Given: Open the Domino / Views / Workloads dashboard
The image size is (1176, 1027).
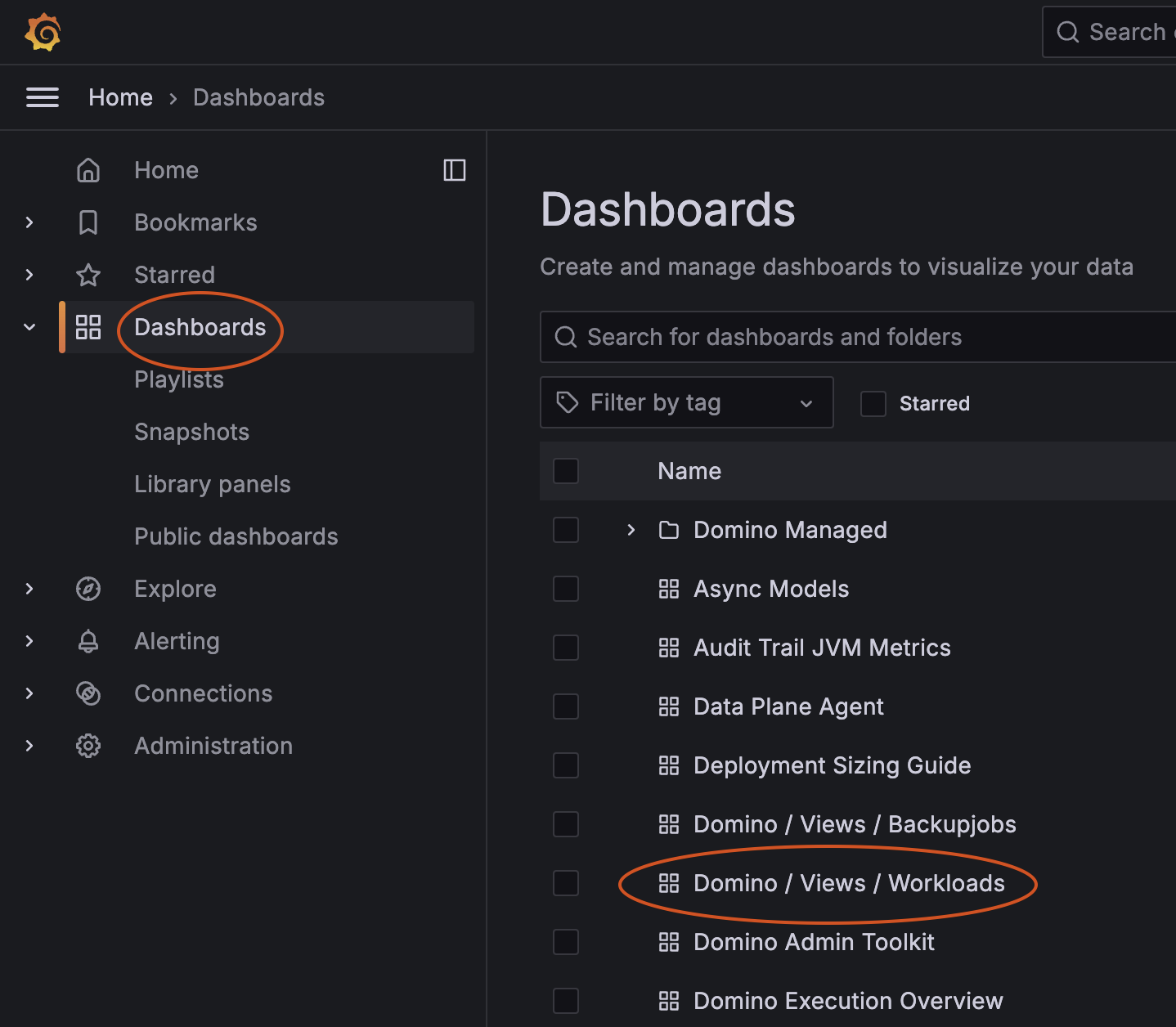Looking at the screenshot, I should point(849,883).
